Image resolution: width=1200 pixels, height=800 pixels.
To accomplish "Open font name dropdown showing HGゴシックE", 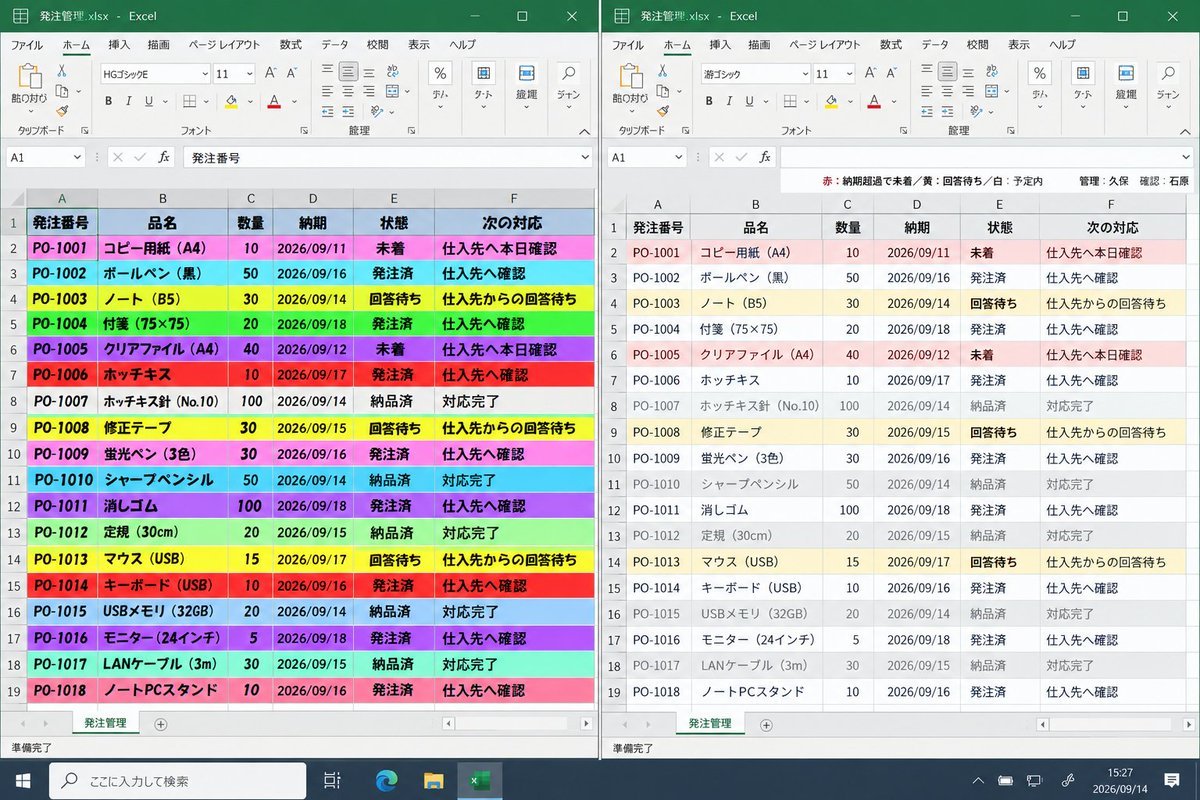I will pos(205,74).
